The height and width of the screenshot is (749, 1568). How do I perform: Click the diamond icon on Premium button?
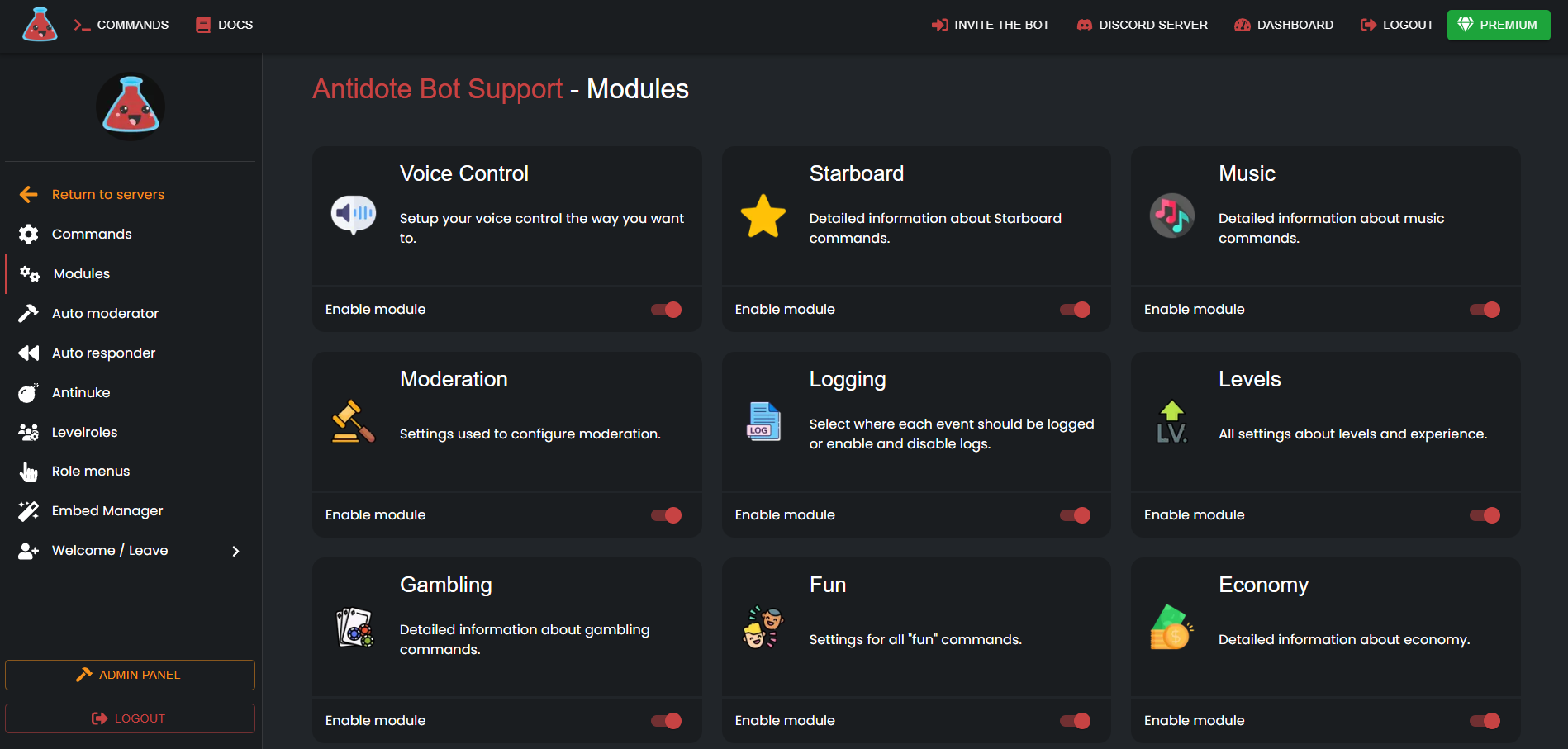1466,25
